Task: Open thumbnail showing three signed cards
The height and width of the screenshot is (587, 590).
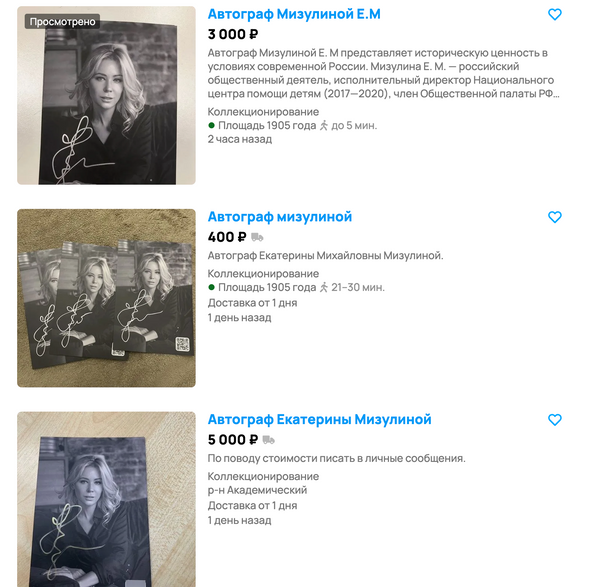Action: pyautogui.click(x=106, y=298)
